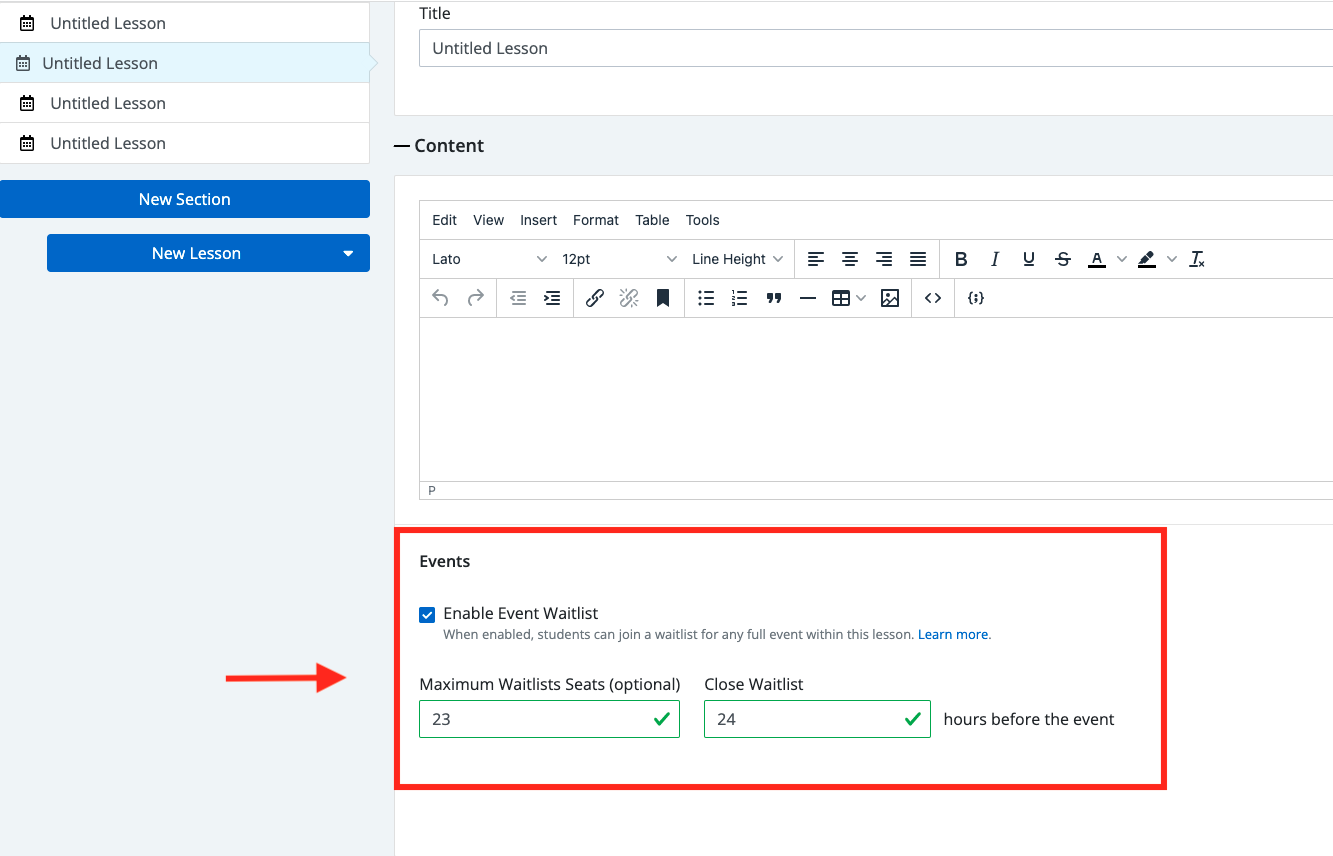Insert a merge field variable

tap(976, 298)
